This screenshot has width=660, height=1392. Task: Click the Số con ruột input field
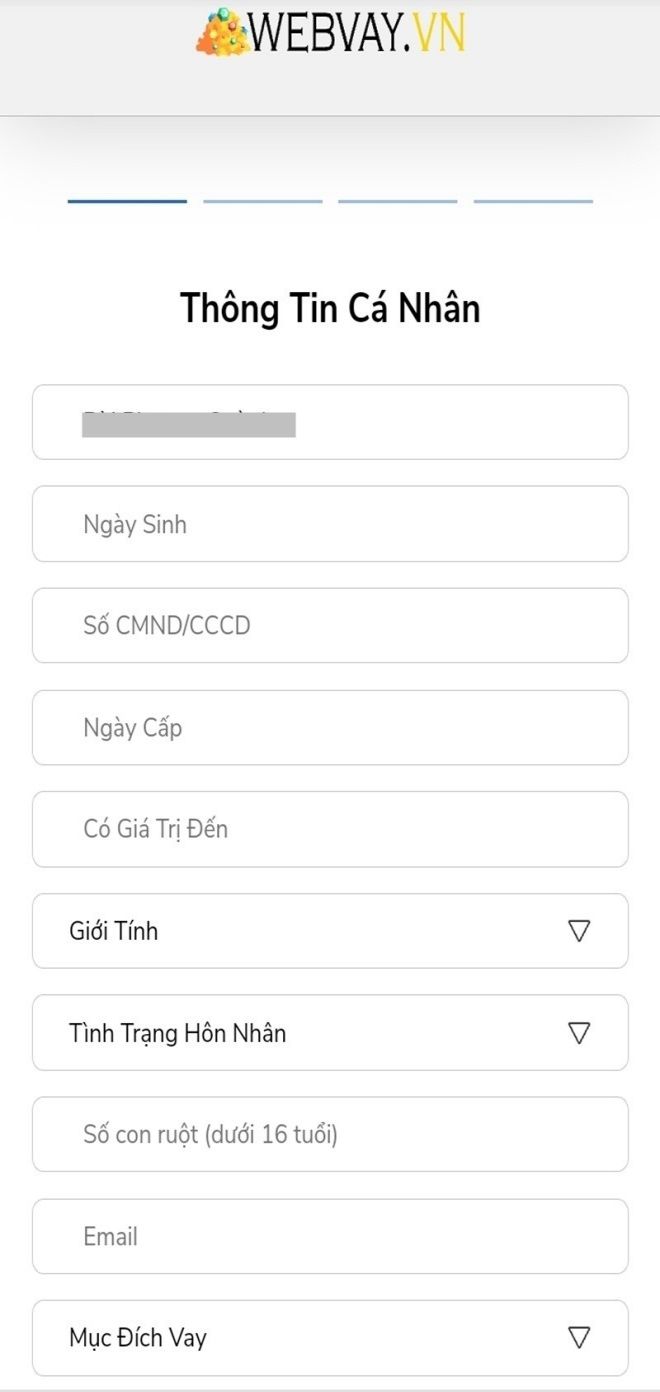(330, 1134)
